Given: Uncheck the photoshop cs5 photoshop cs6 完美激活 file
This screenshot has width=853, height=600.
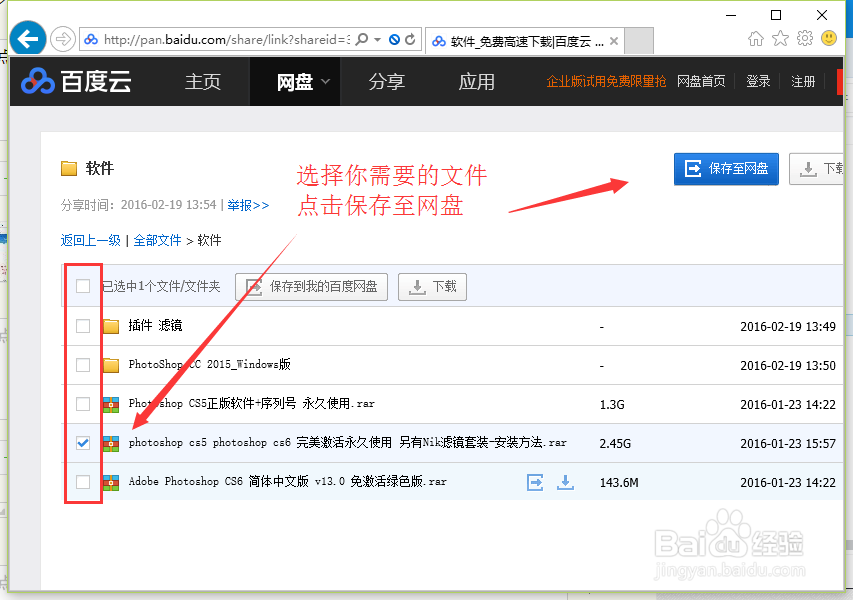Looking at the screenshot, I should 83,443.
